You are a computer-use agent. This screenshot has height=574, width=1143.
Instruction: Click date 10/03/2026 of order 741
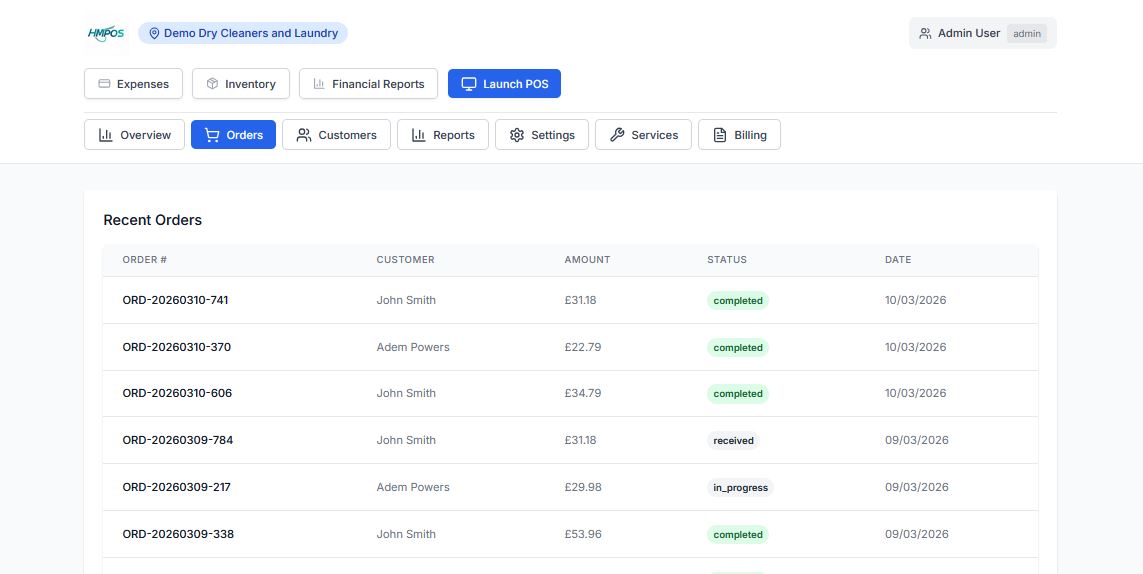[916, 300]
